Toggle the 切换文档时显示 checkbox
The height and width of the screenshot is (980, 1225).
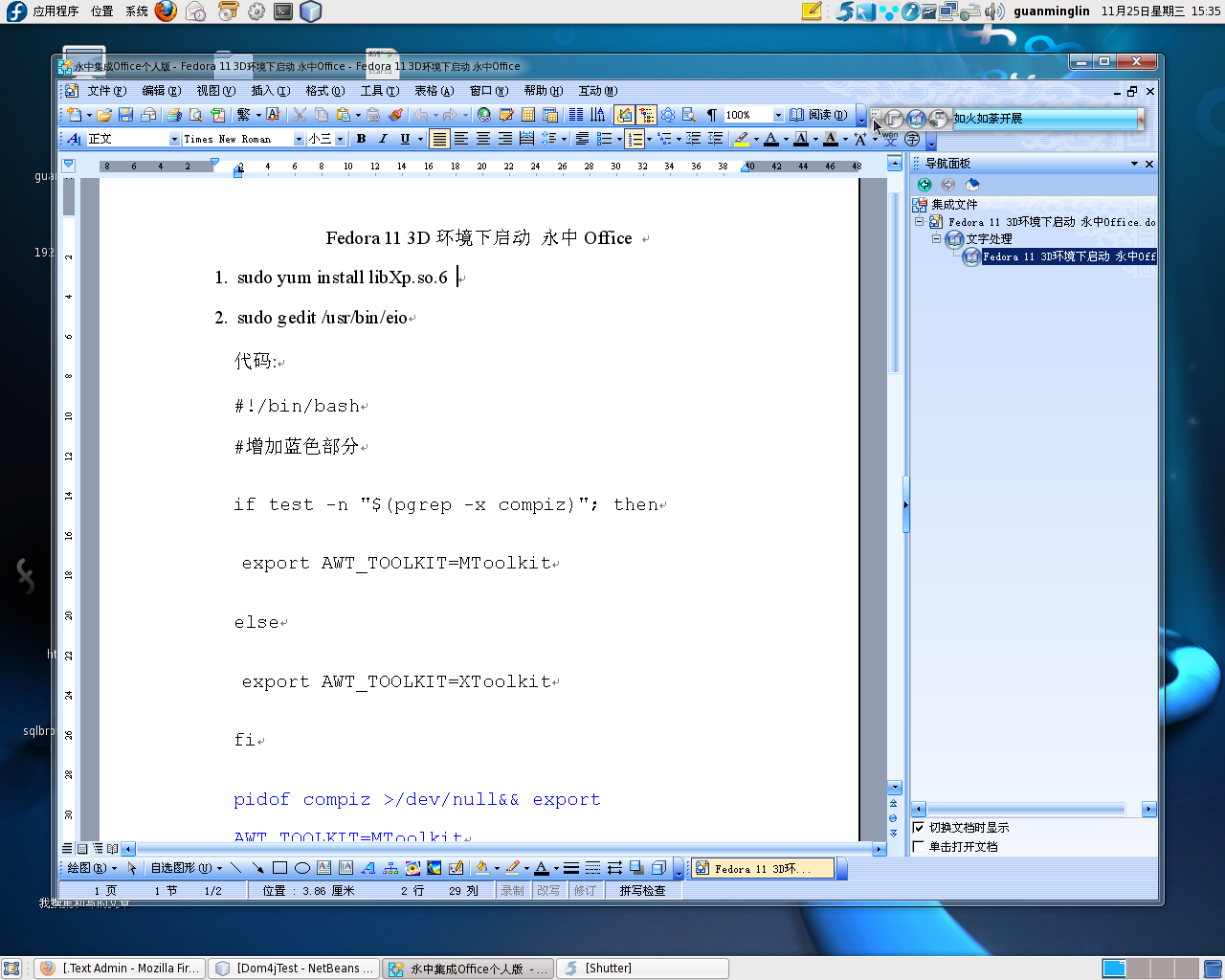(x=919, y=828)
